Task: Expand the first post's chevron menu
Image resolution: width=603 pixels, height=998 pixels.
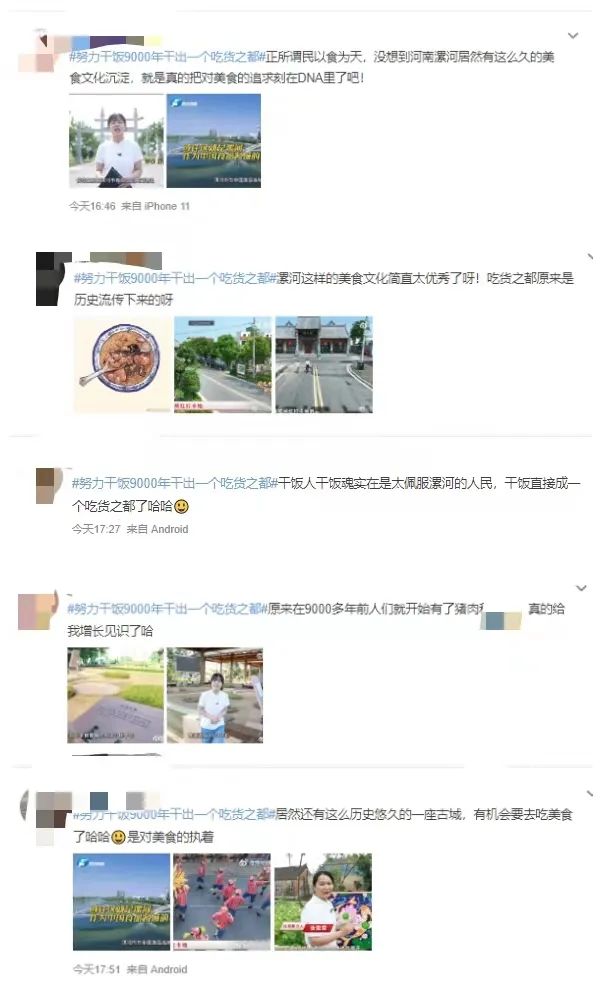Action: coord(572,36)
